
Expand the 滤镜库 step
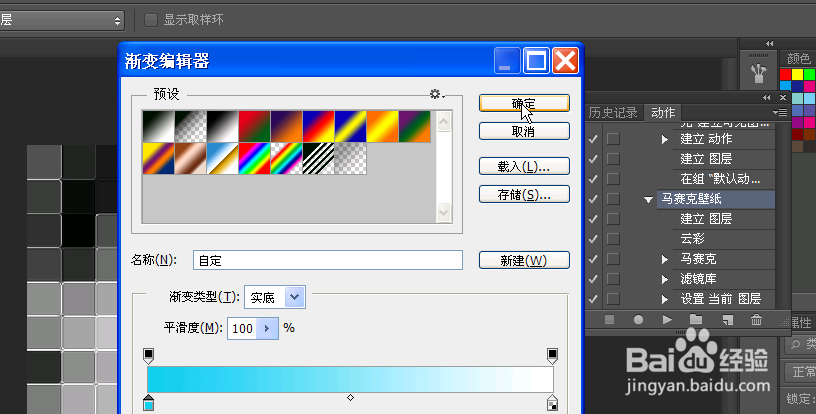point(665,279)
